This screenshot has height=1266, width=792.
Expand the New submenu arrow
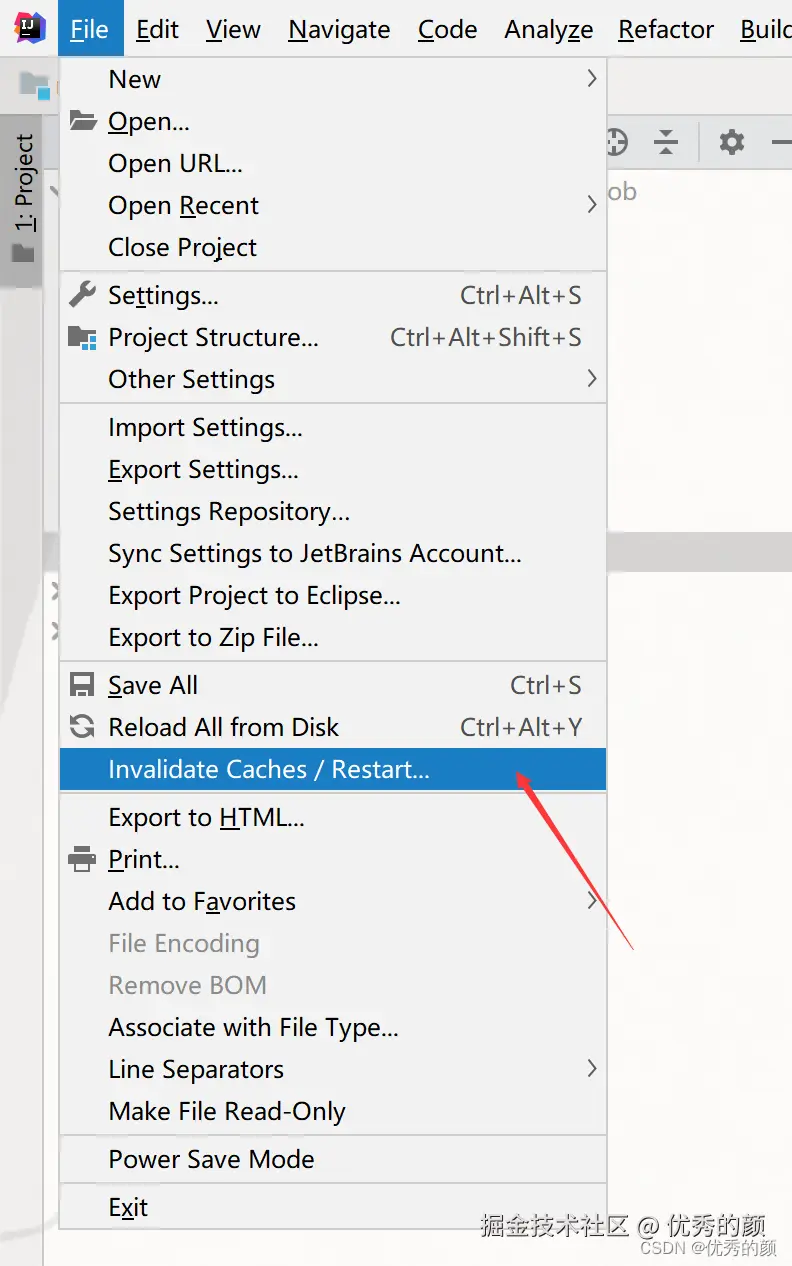(592, 78)
